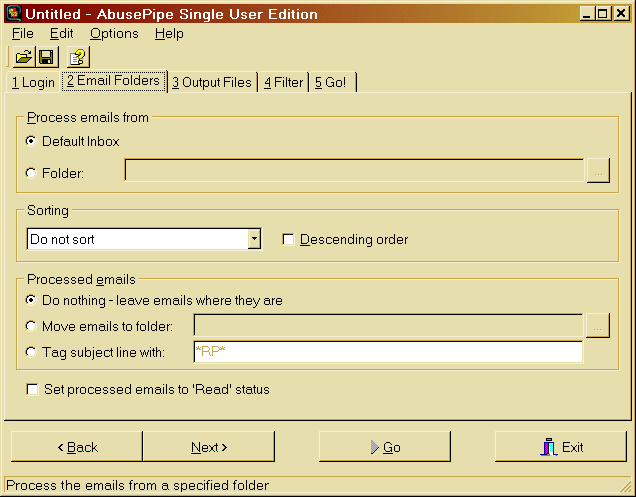636x497 pixels.
Task: Go to the 4 Filter tab
Action: point(284,82)
